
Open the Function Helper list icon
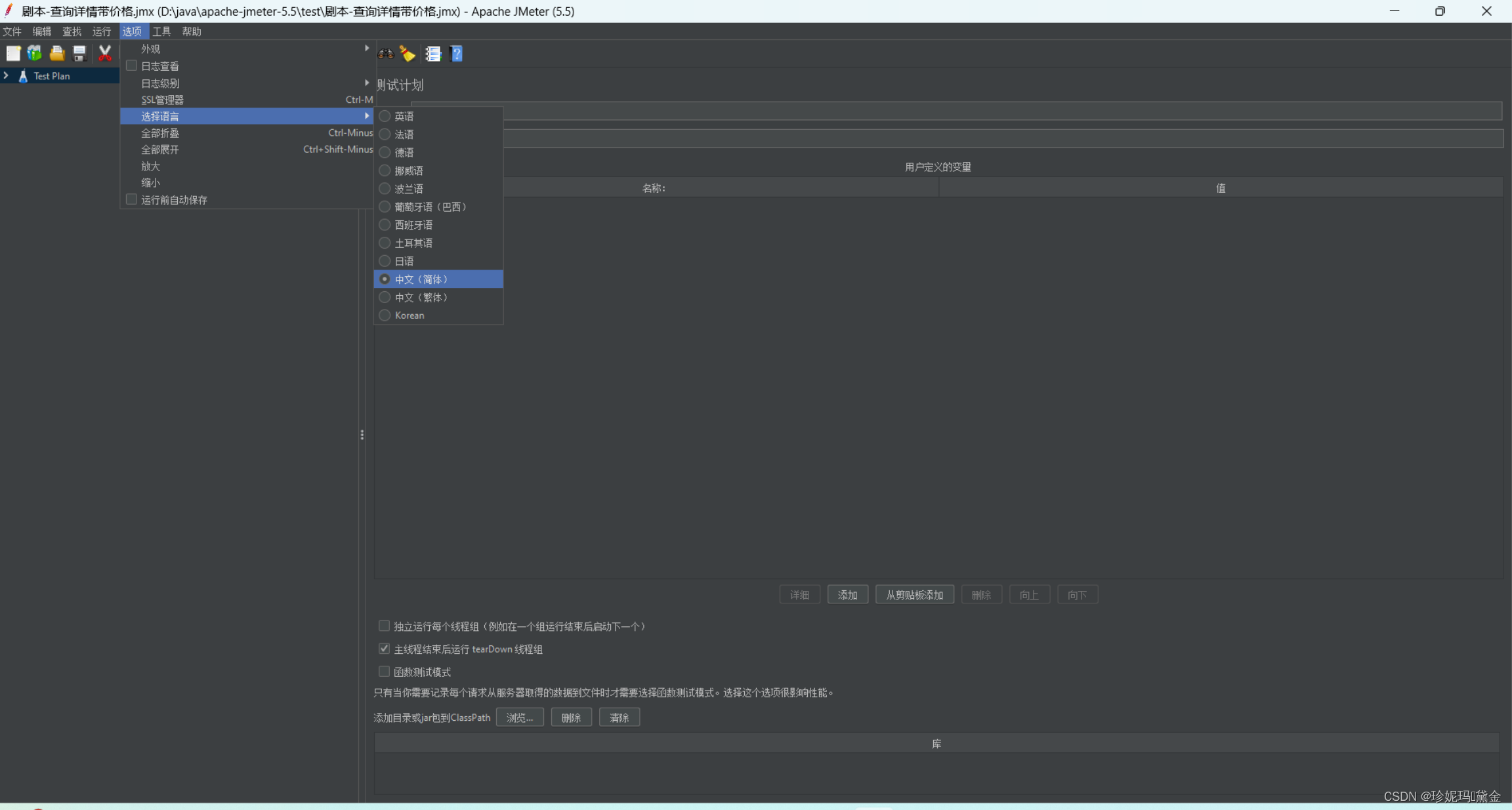[x=433, y=54]
